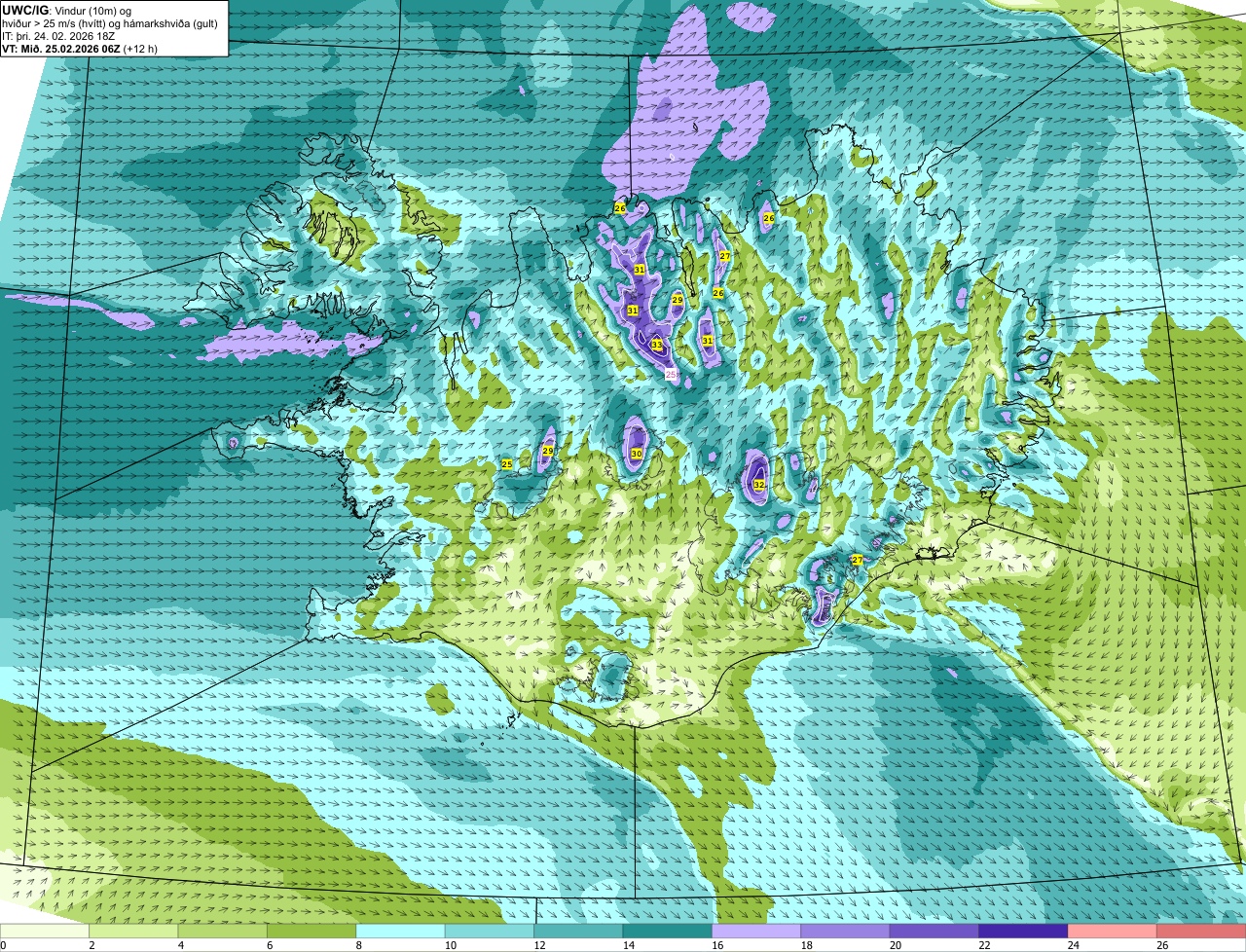Click the "6" tick label on the color scale
Screen dimensions: 1246x952
click(271, 945)
